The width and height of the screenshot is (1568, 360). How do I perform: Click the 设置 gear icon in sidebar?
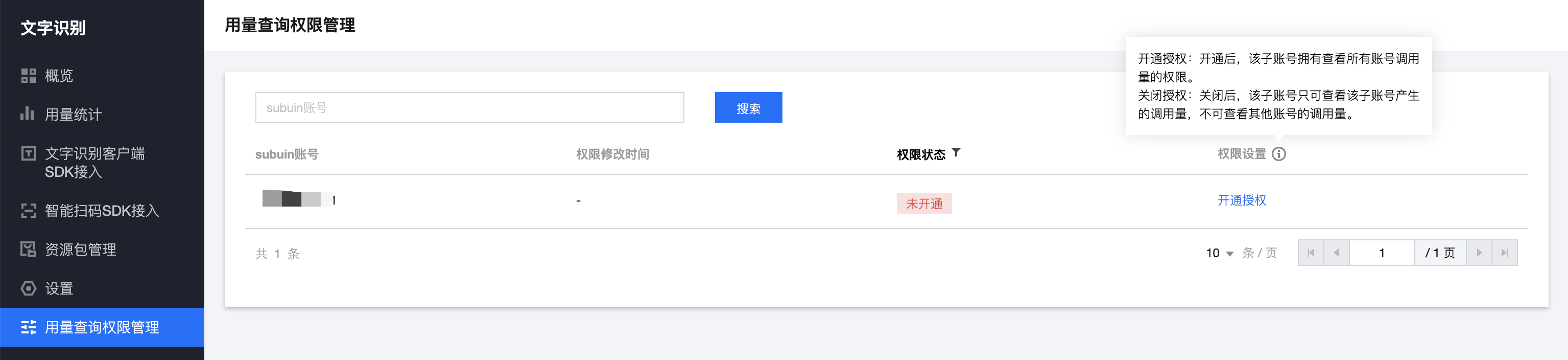[29, 288]
